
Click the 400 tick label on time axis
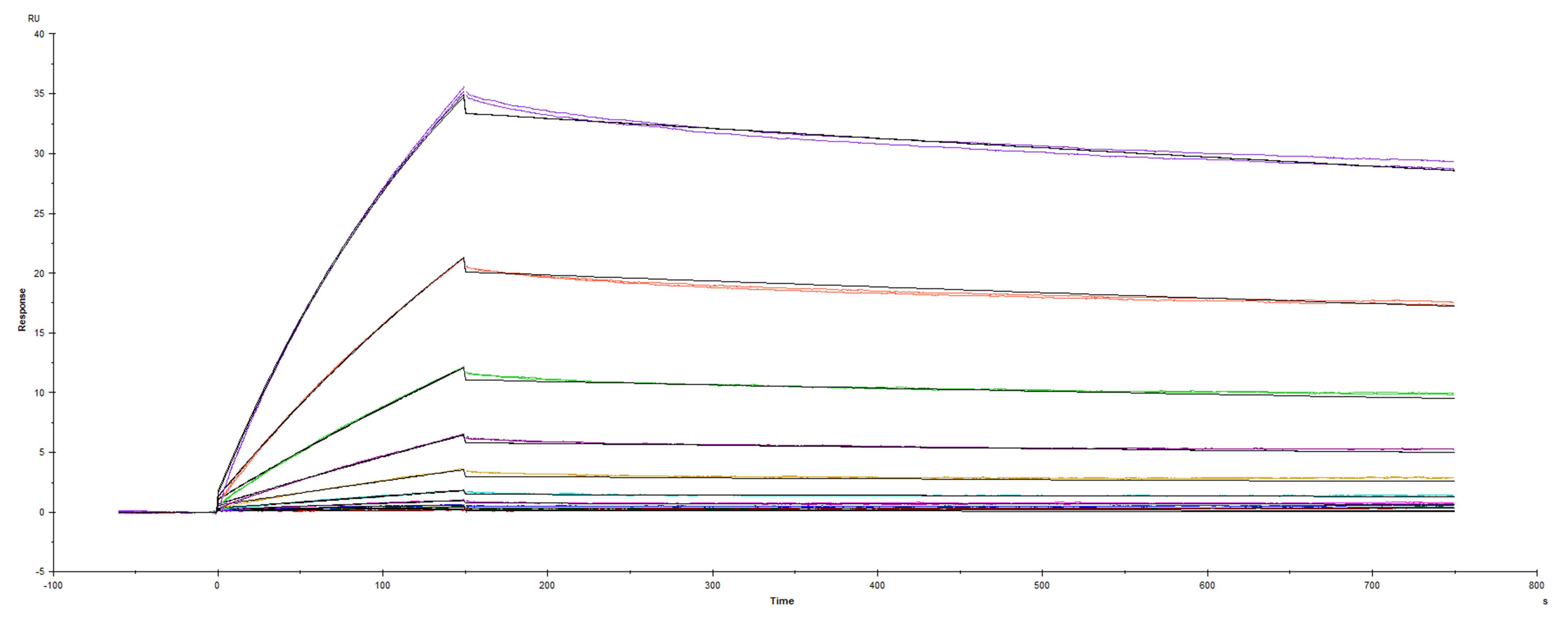878,585
